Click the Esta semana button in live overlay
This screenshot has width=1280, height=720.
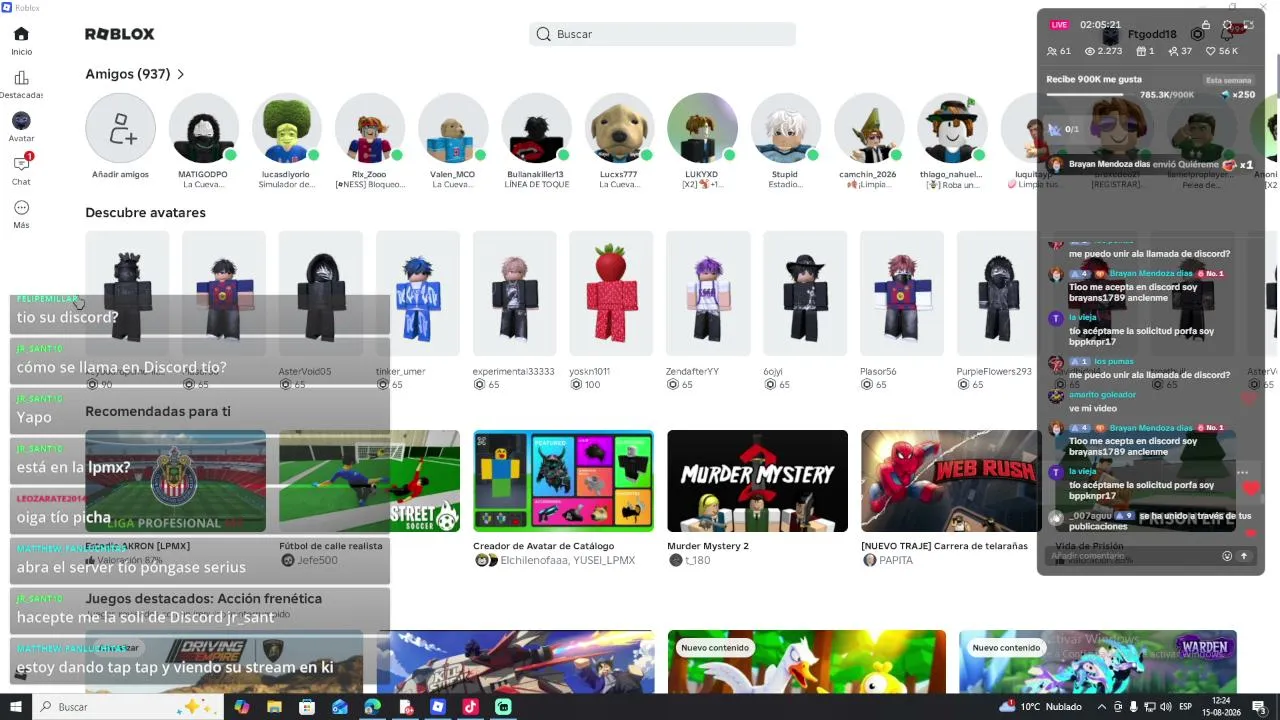(x=1229, y=80)
